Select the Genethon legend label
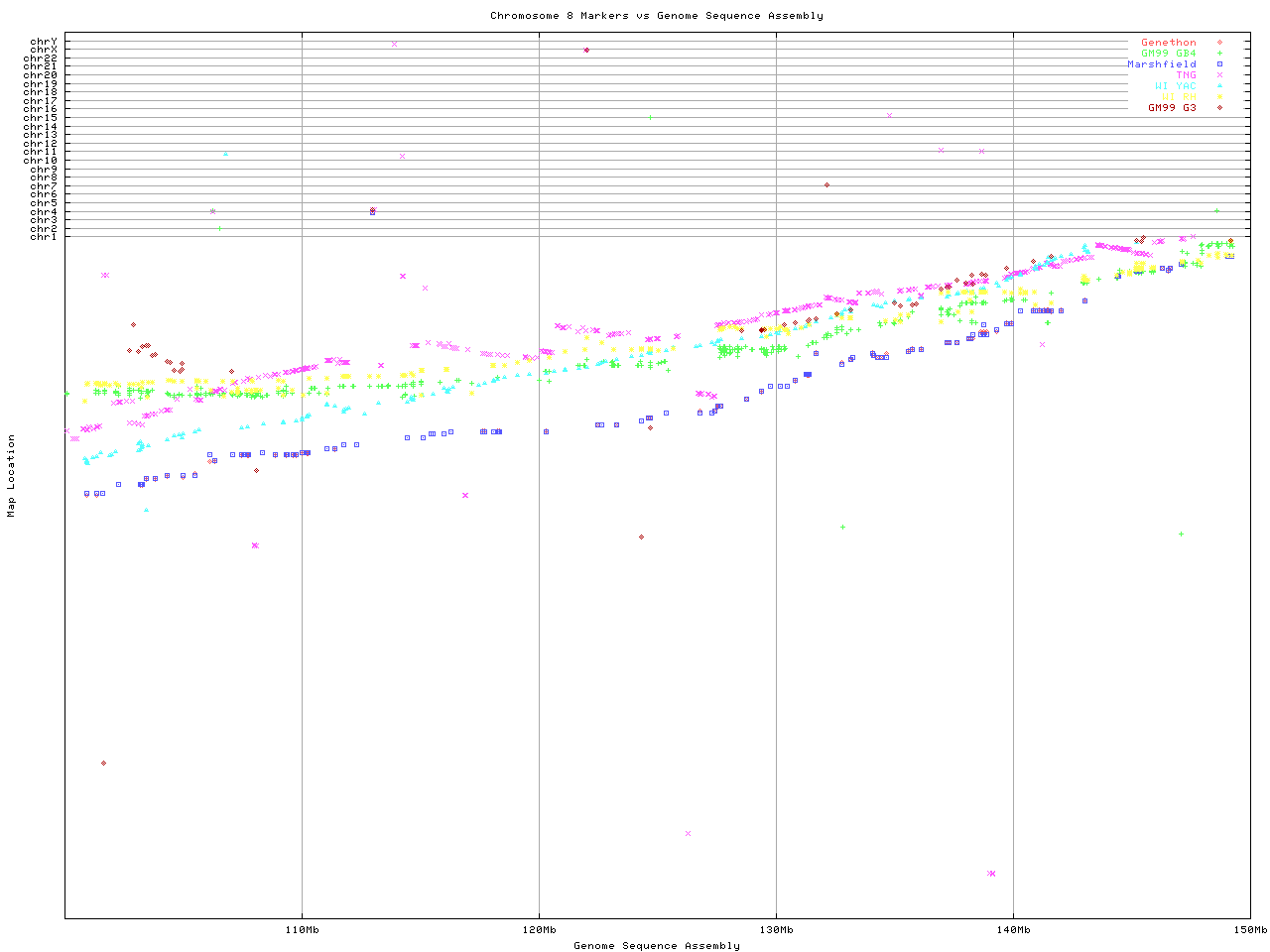The width and height of the screenshot is (1270, 952). point(1168,43)
